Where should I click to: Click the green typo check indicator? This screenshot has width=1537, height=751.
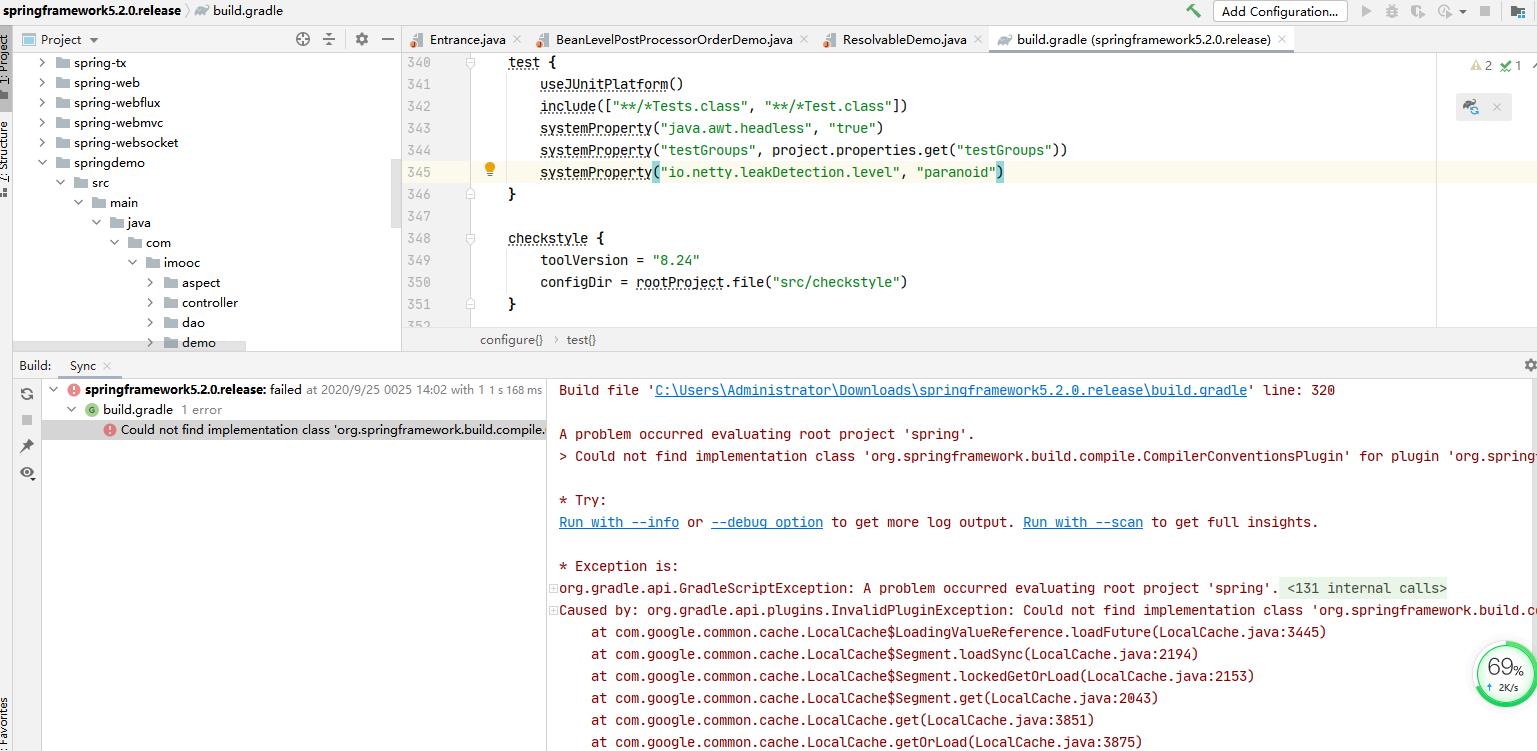pyautogui.click(x=1511, y=65)
